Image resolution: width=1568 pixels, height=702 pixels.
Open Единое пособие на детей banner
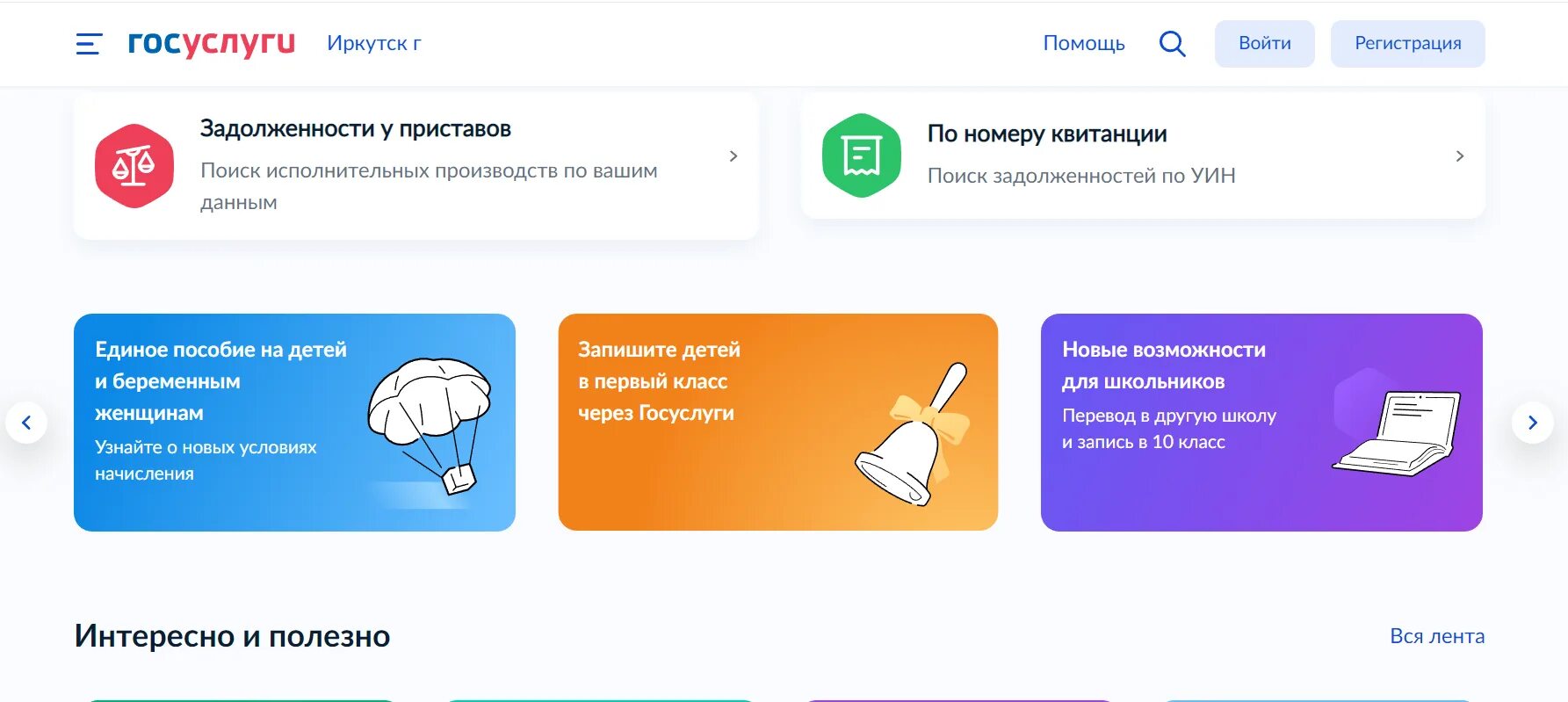[x=294, y=423]
